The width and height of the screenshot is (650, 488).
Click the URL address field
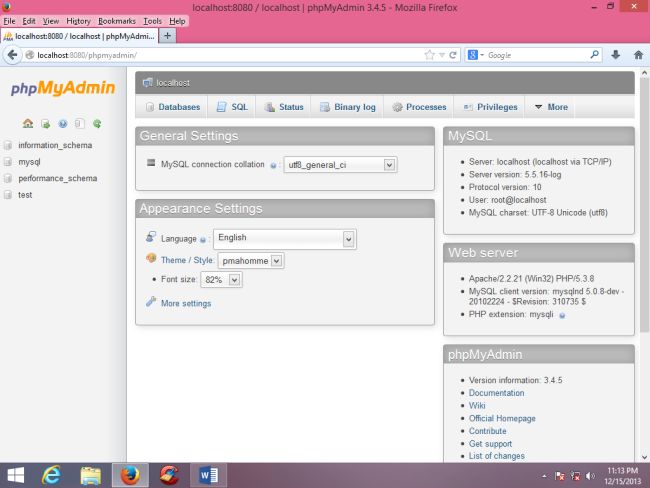(x=228, y=55)
